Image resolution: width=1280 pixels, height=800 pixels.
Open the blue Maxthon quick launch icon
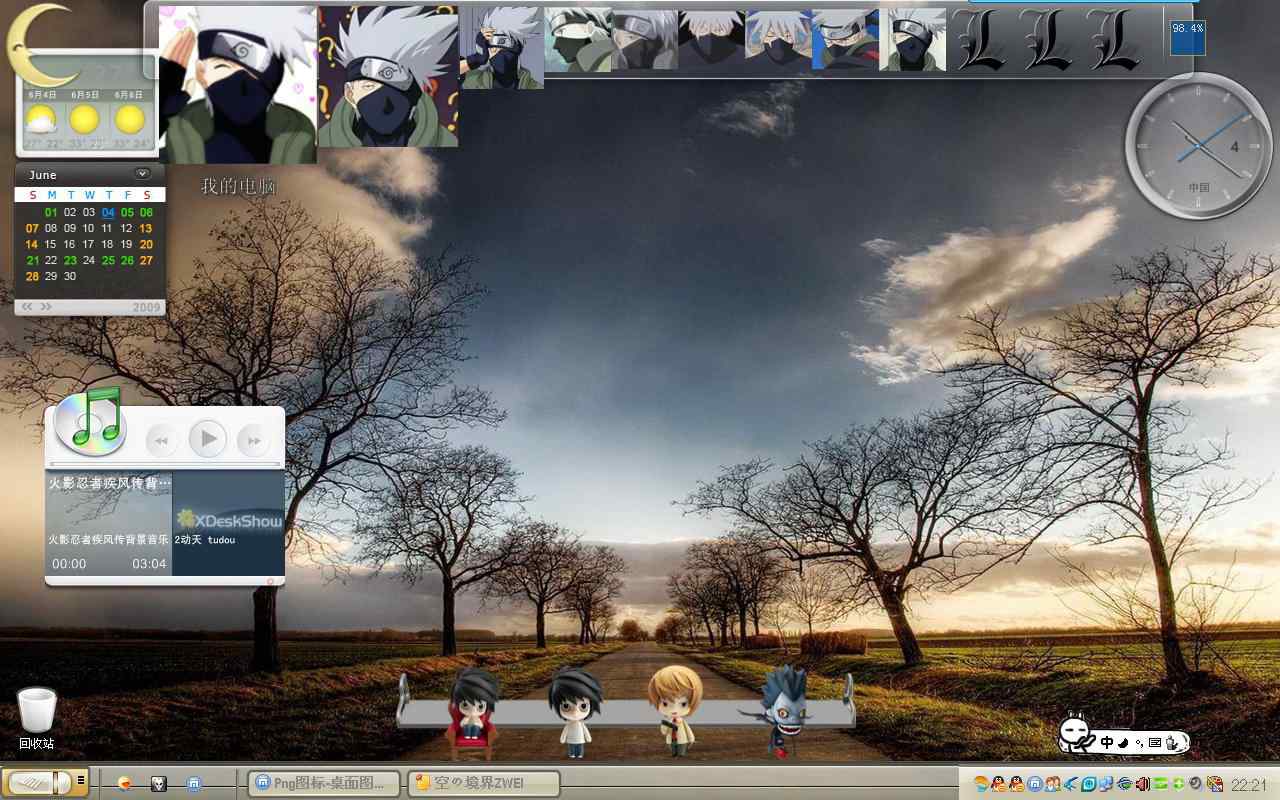pos(195,783)
